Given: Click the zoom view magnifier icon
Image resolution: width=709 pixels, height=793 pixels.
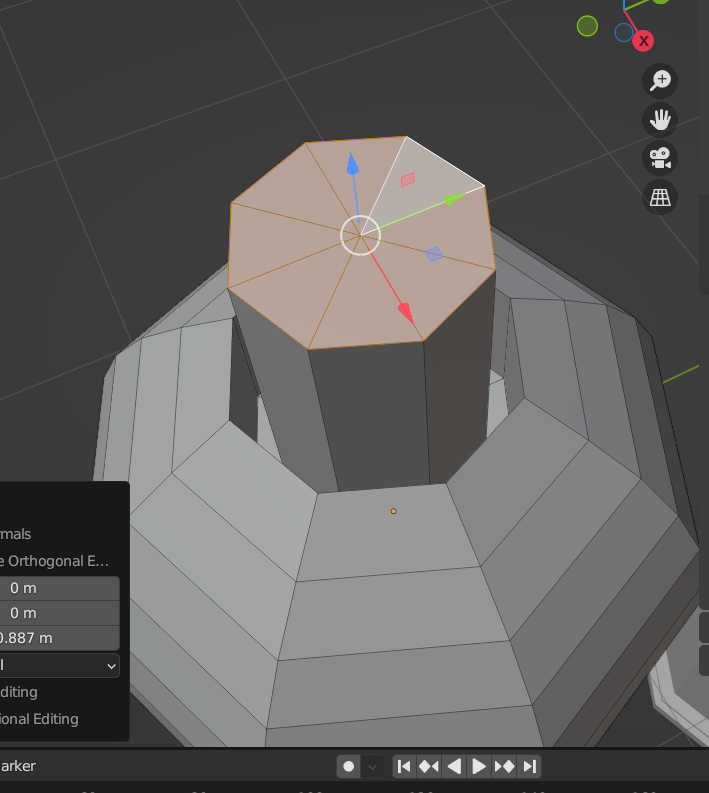Looking at the screenshot, I should click(660, 81).
